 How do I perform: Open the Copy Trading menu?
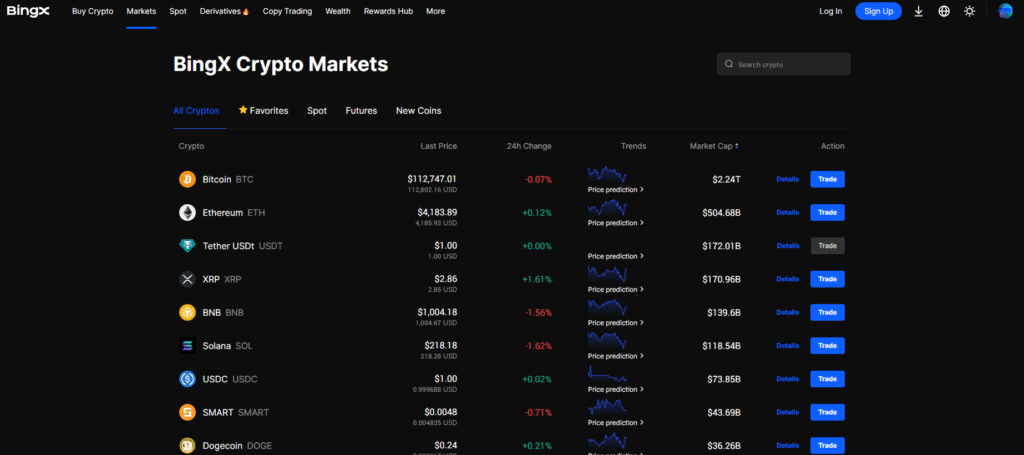[x=287, y=11]
